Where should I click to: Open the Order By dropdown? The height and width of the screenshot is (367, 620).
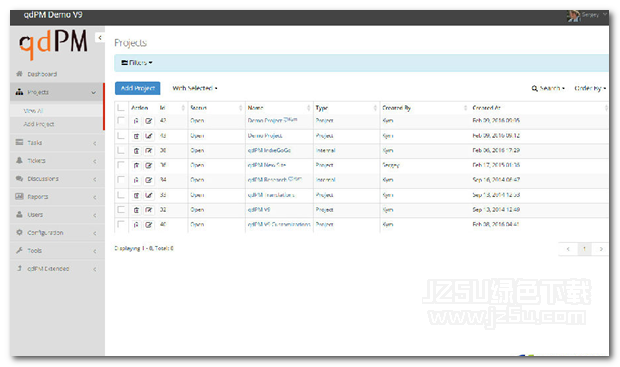click(590, 88)
